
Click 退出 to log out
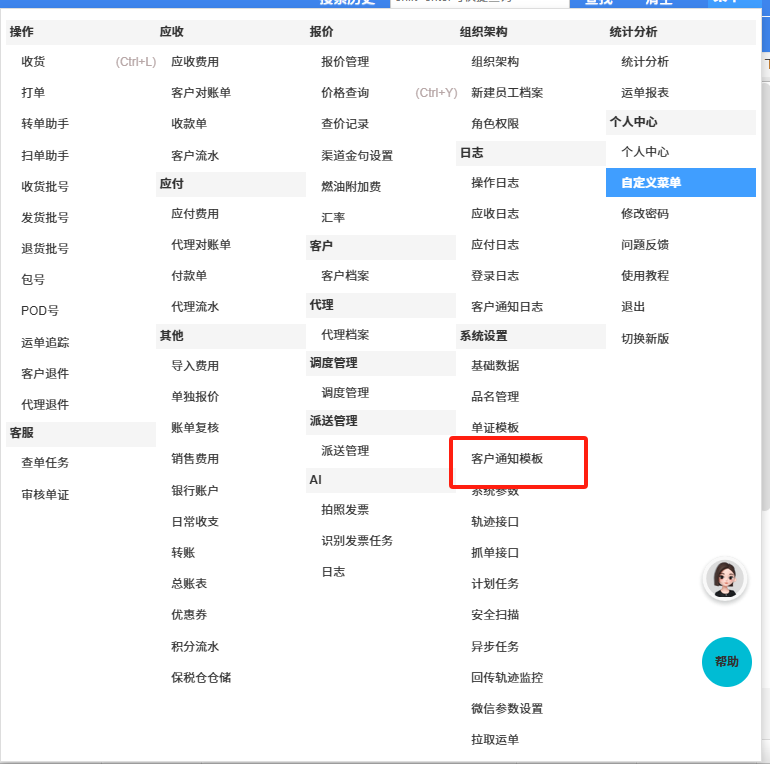[x=633, y=307]
